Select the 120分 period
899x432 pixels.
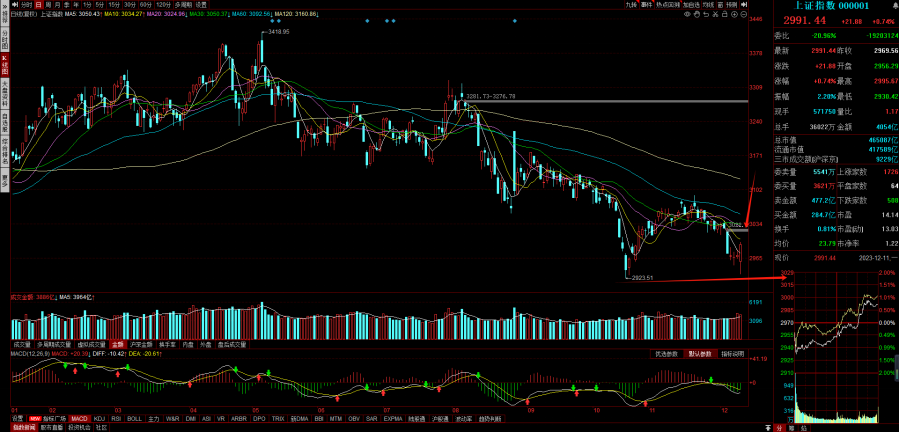(x=164, y=5)
